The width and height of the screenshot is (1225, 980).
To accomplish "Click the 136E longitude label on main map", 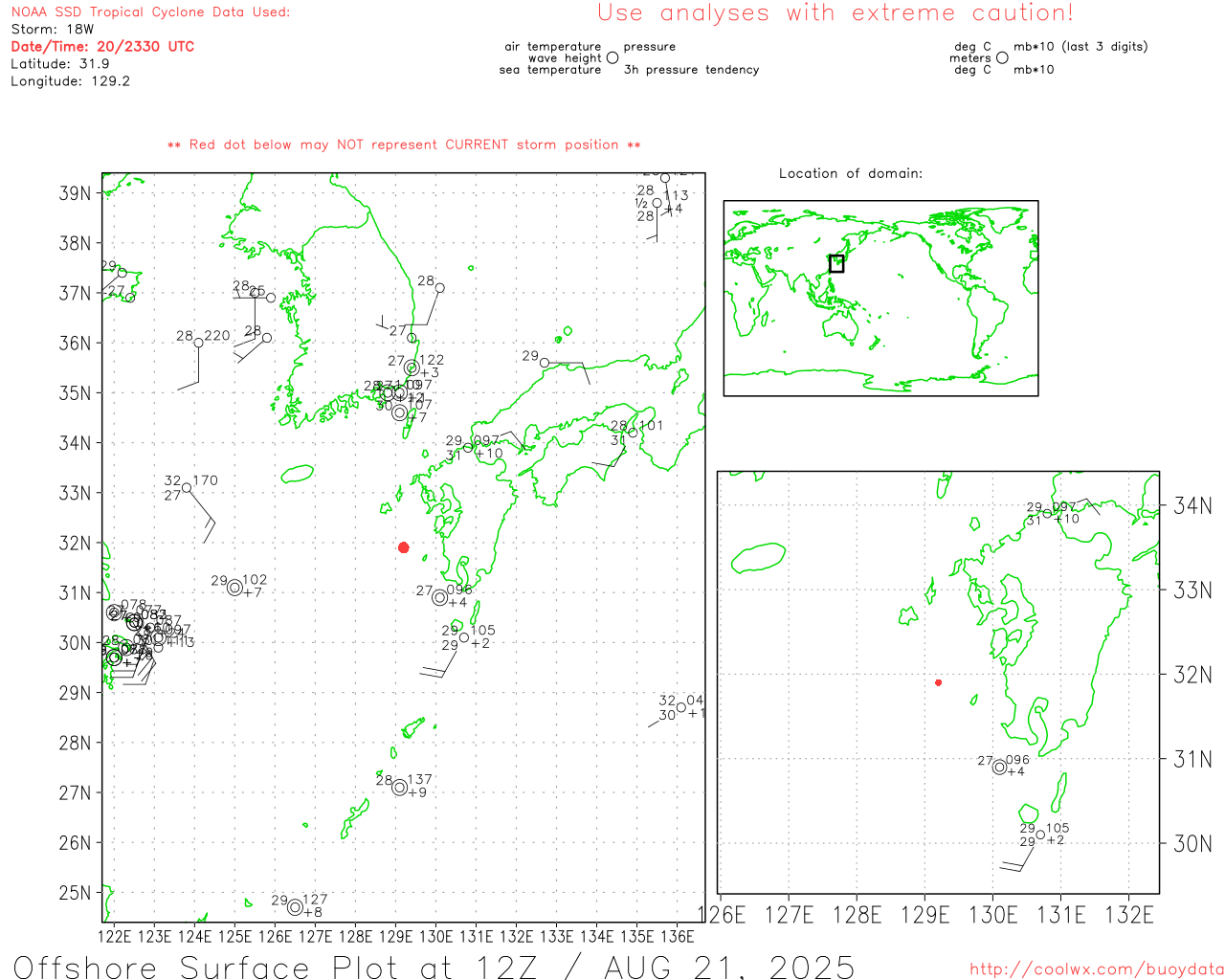I will (x=678, y=936).
